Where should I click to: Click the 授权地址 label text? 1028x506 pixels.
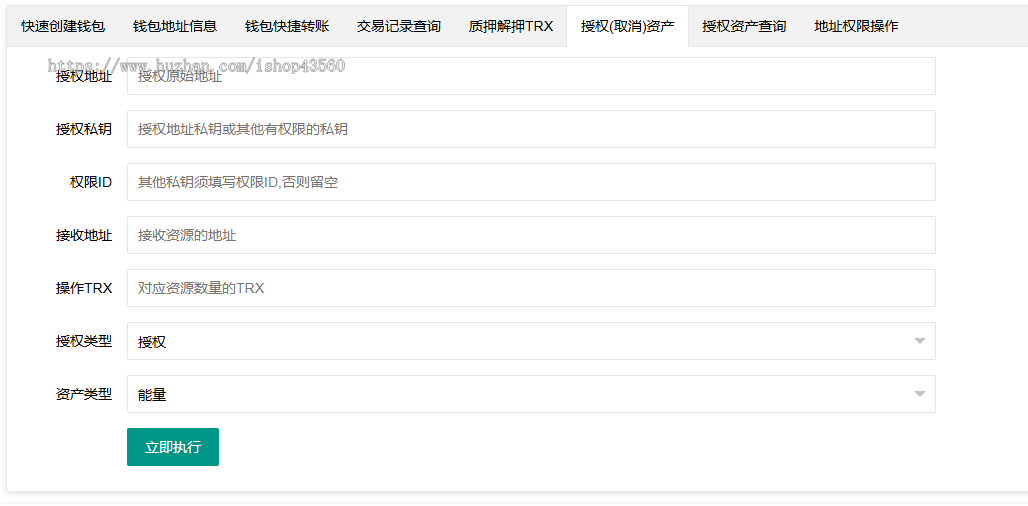tap(84, 77)
